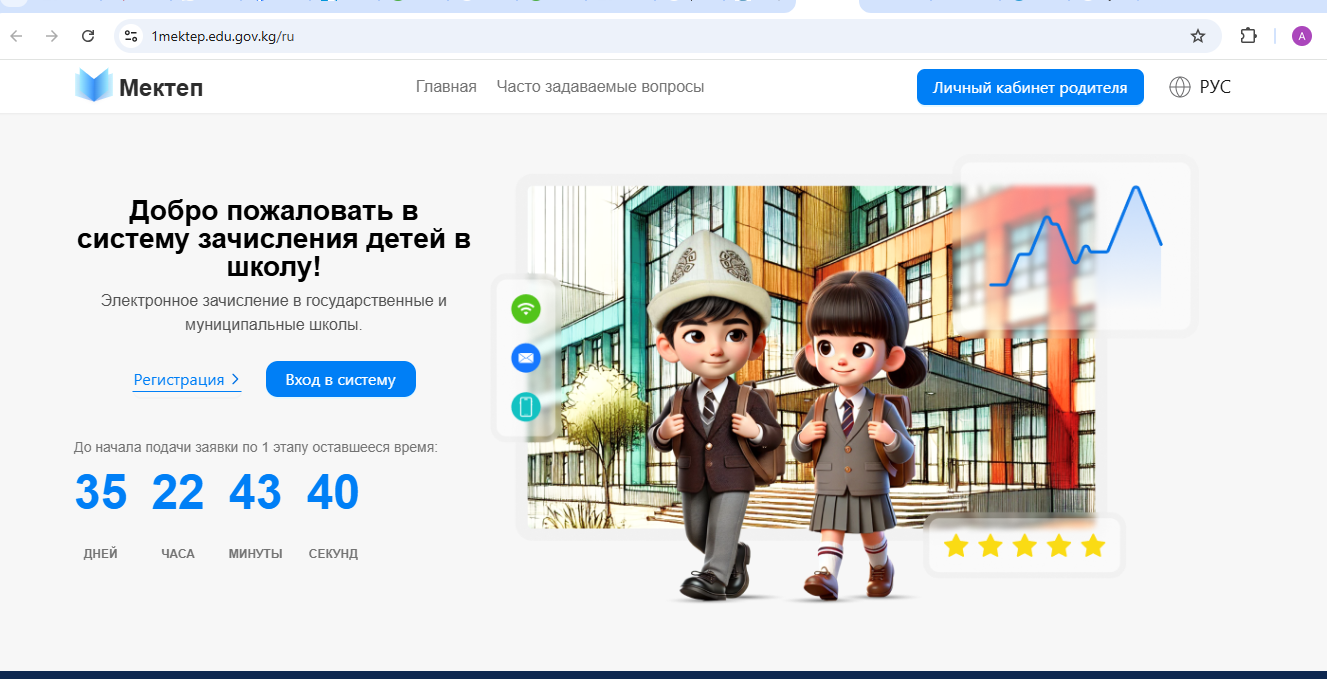Click the Вход в систему button
The height and width of the screenshot is (679, 1327).
click(x=340, y=379)
